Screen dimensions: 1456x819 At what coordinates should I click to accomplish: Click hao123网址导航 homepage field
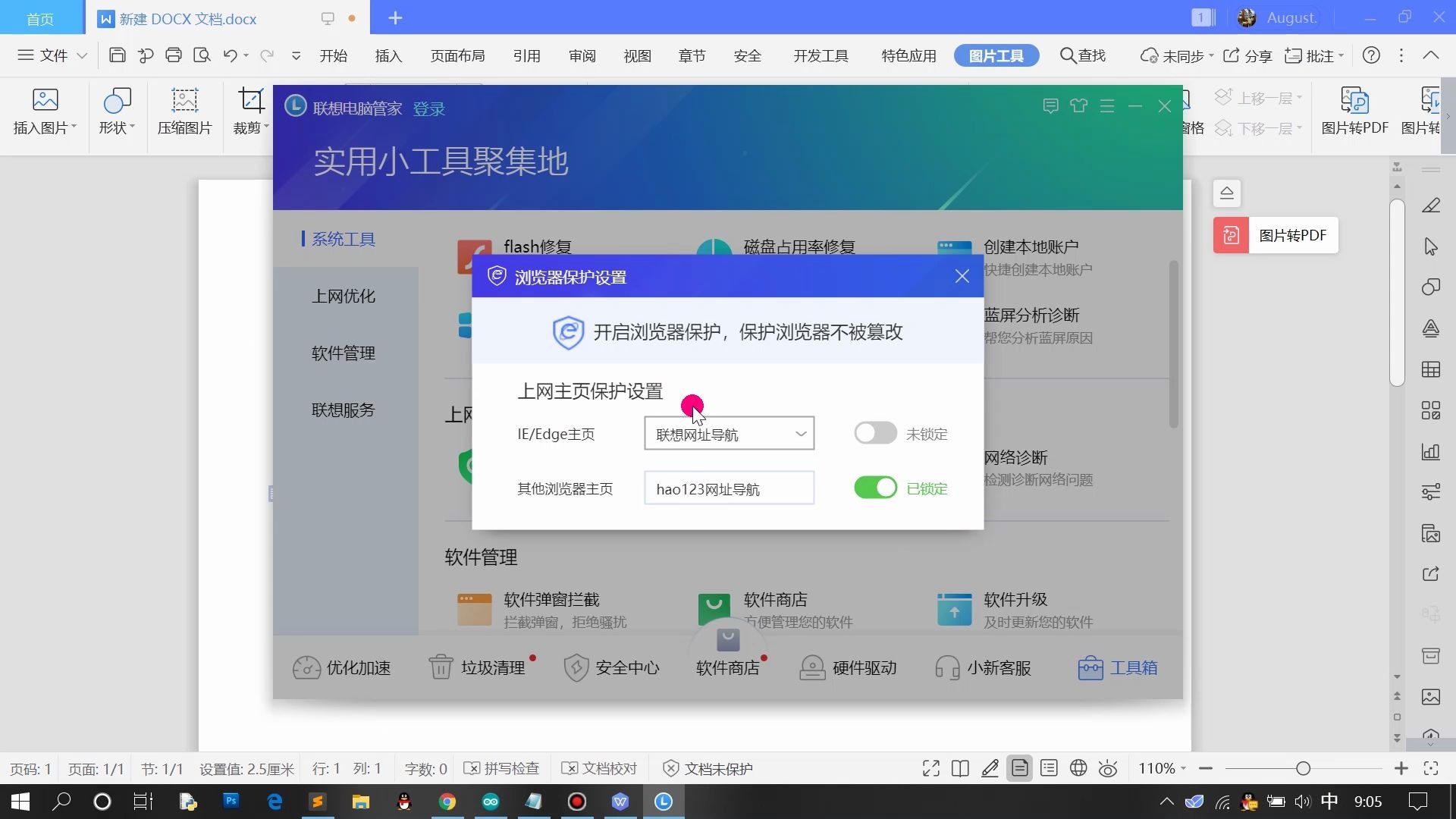729,488
